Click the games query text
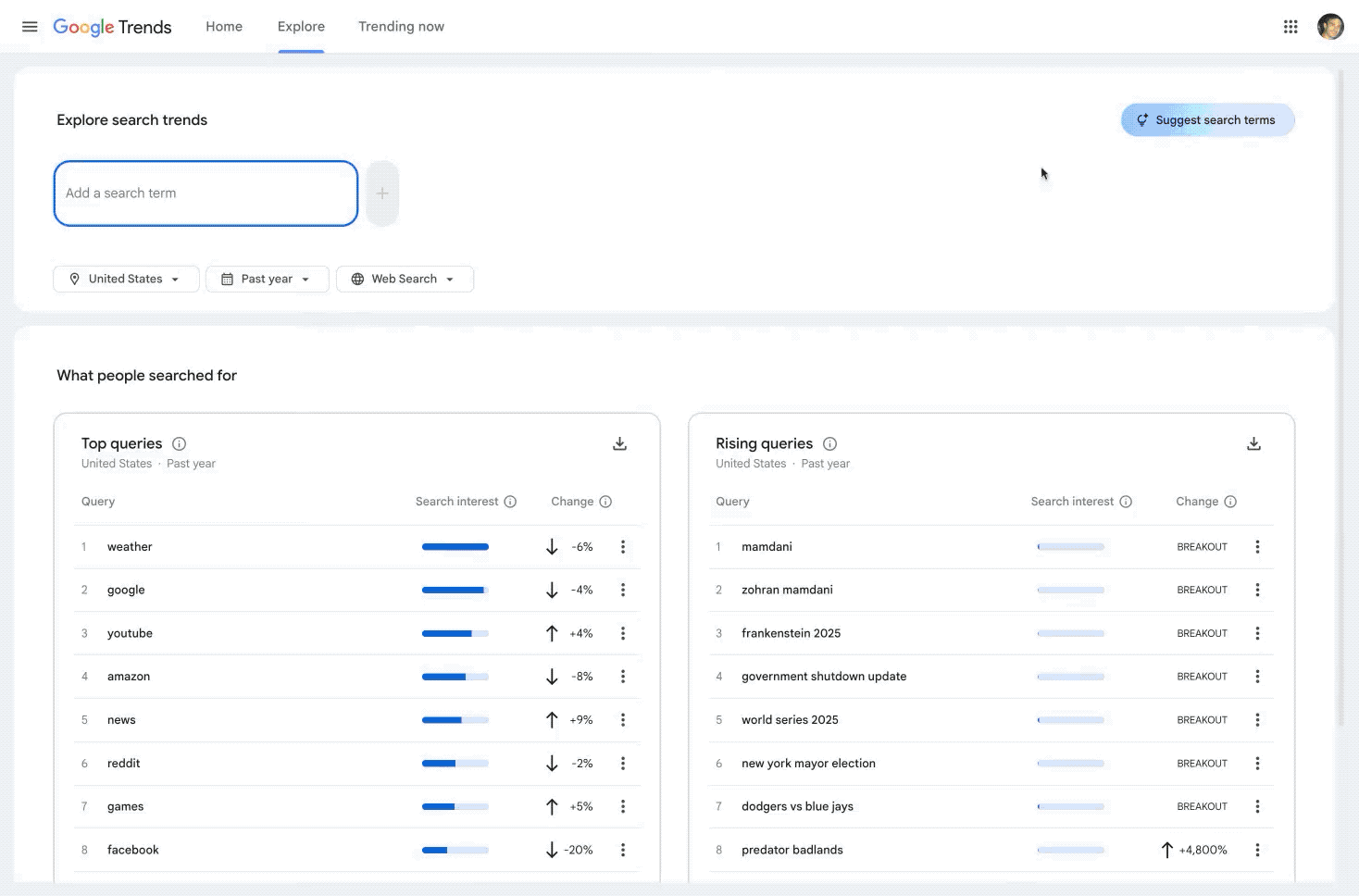 (126, 806)
